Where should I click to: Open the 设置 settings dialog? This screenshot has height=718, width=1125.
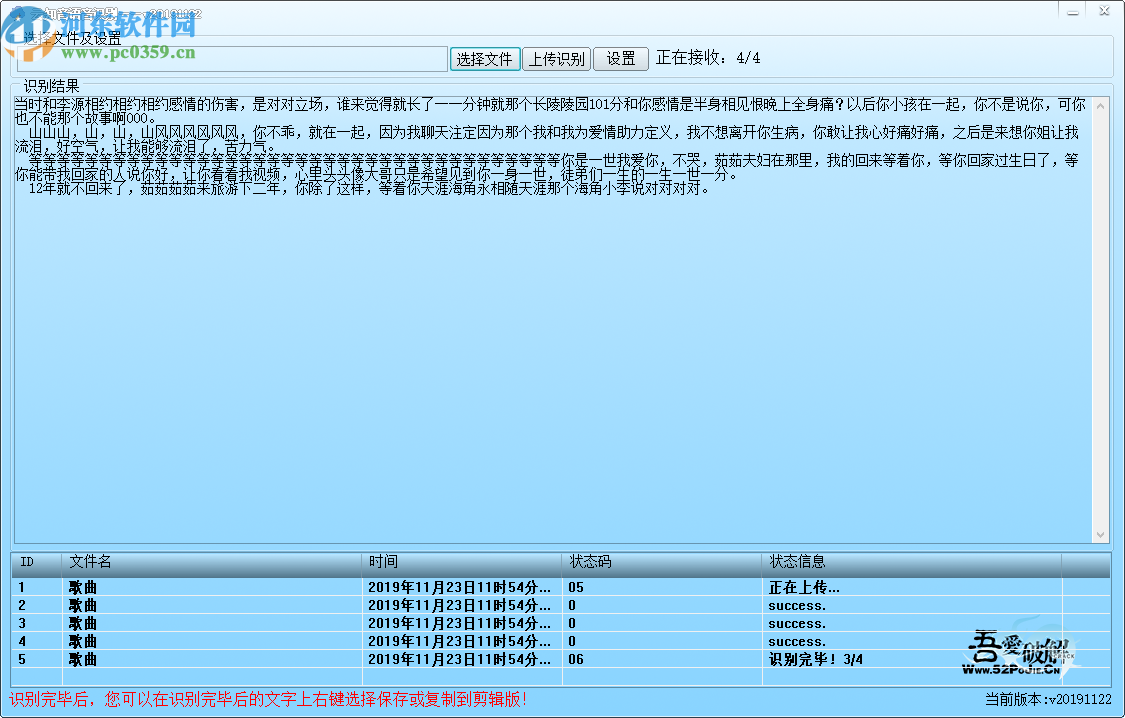[x=621, y=58]
